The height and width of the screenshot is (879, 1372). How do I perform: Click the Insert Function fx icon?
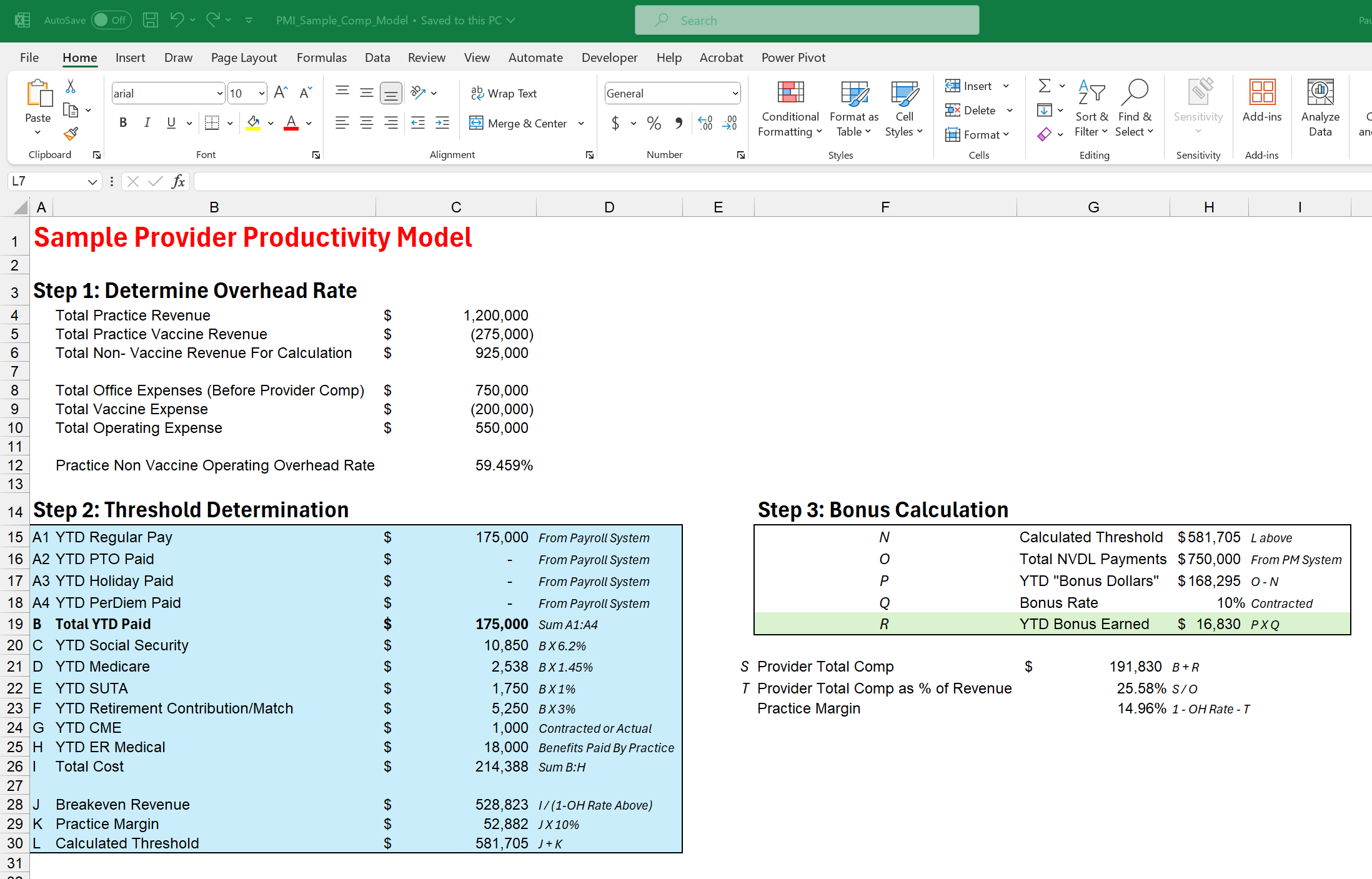tap(178, 181)
